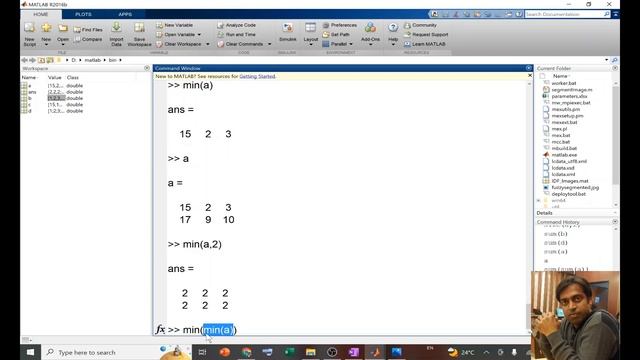The image size is (640, 360).
Task: Switch to the HOME tab
Action: click(41, 14)
